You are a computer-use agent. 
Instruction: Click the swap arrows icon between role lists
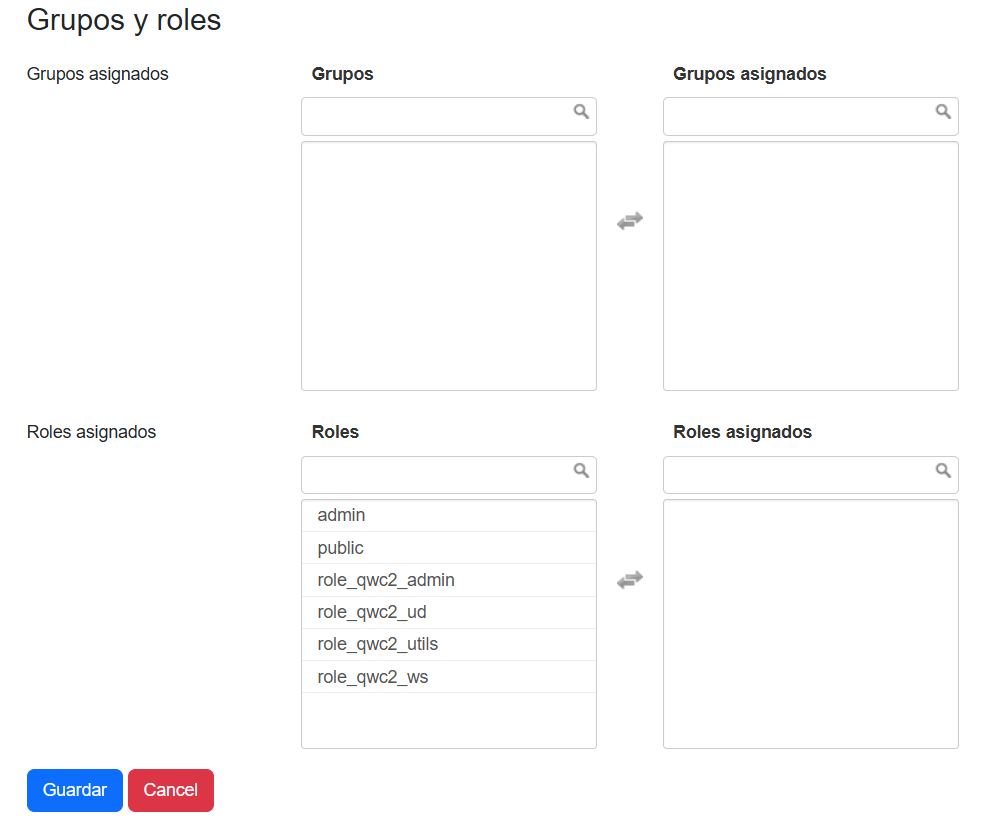point(629,580)
